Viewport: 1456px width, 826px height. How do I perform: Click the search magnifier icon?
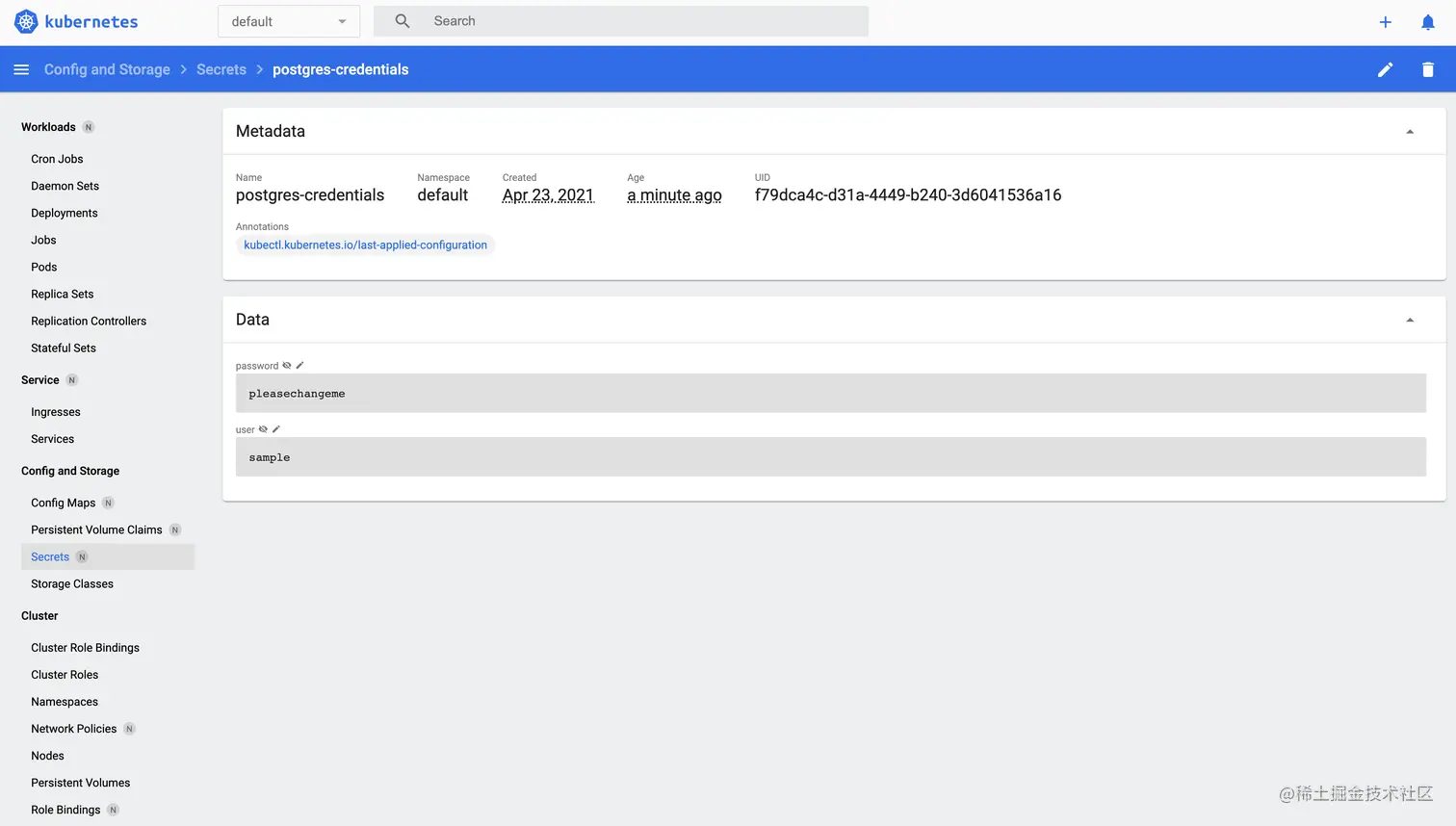[403, 21]
